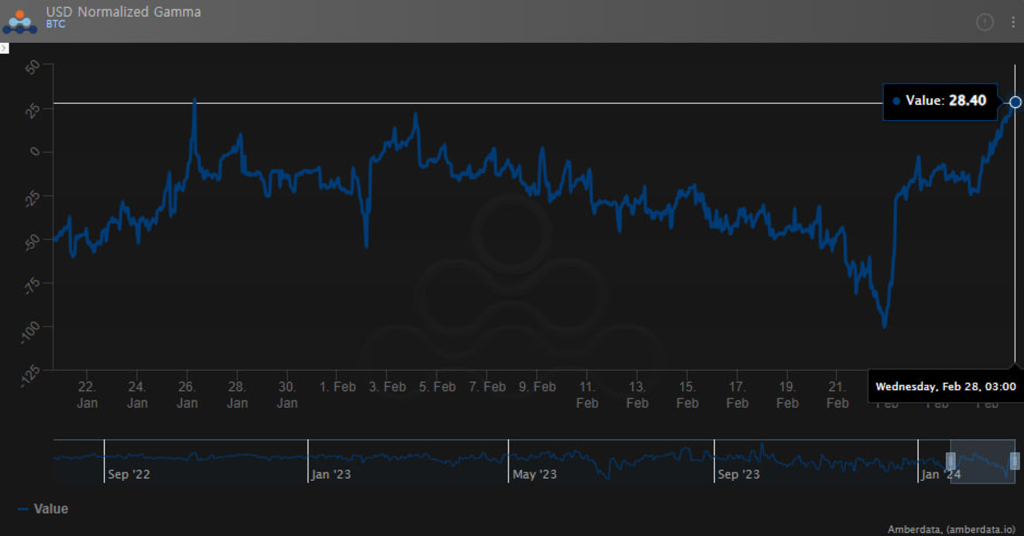
Task: Open the chart info circle icon
Action: [x=984, y=22]
